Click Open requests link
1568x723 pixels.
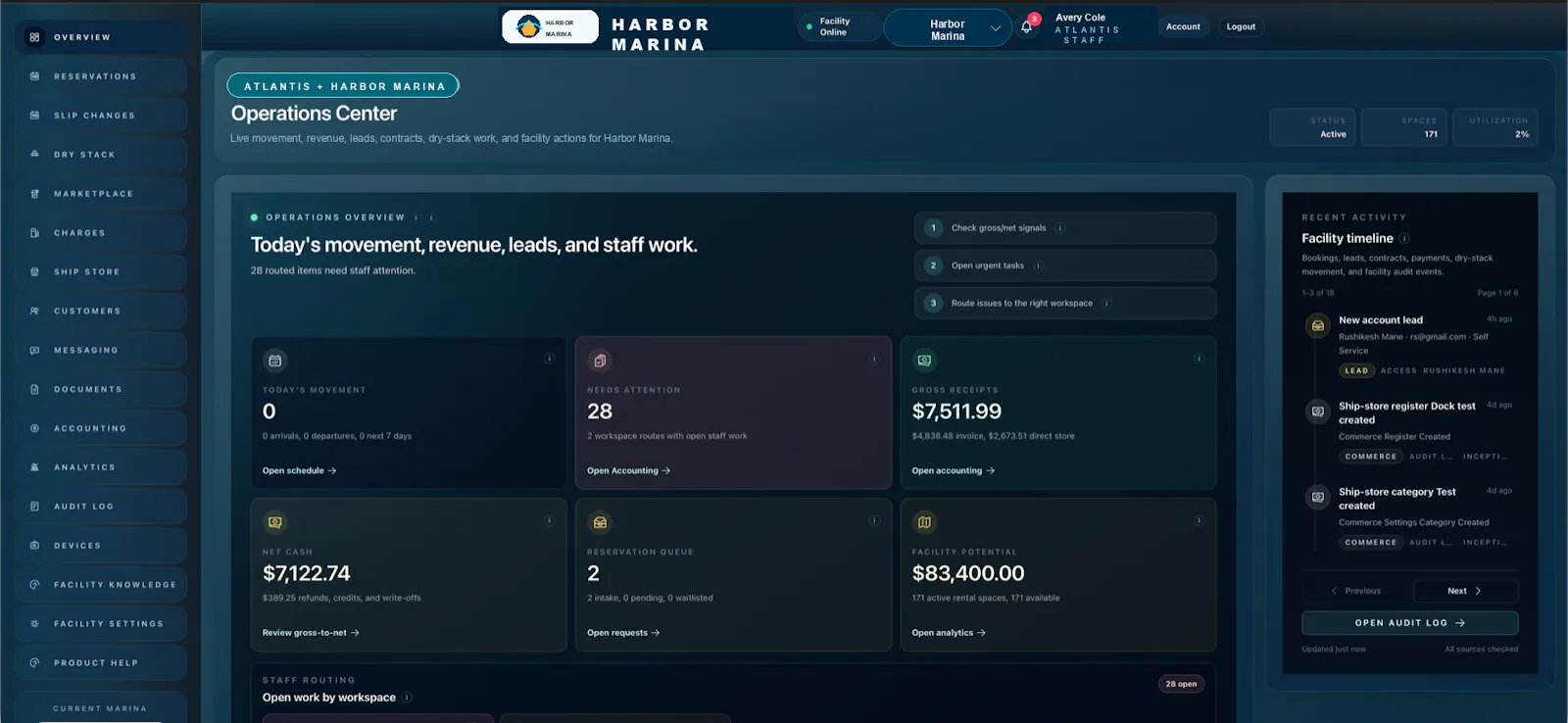pyautogui.click(x=623, y=633)
